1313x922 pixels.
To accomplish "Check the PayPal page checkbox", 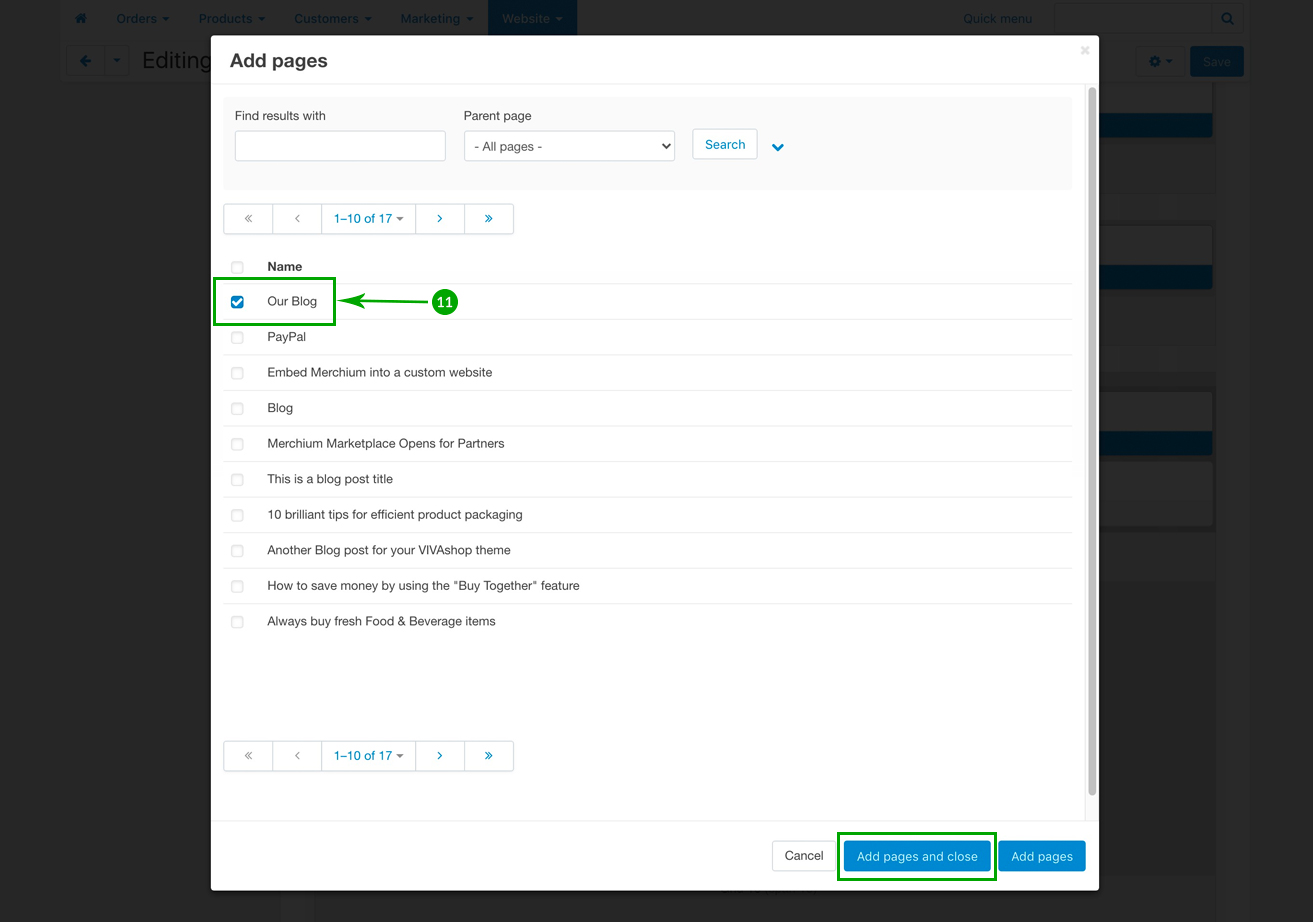I will click(237, 338).
